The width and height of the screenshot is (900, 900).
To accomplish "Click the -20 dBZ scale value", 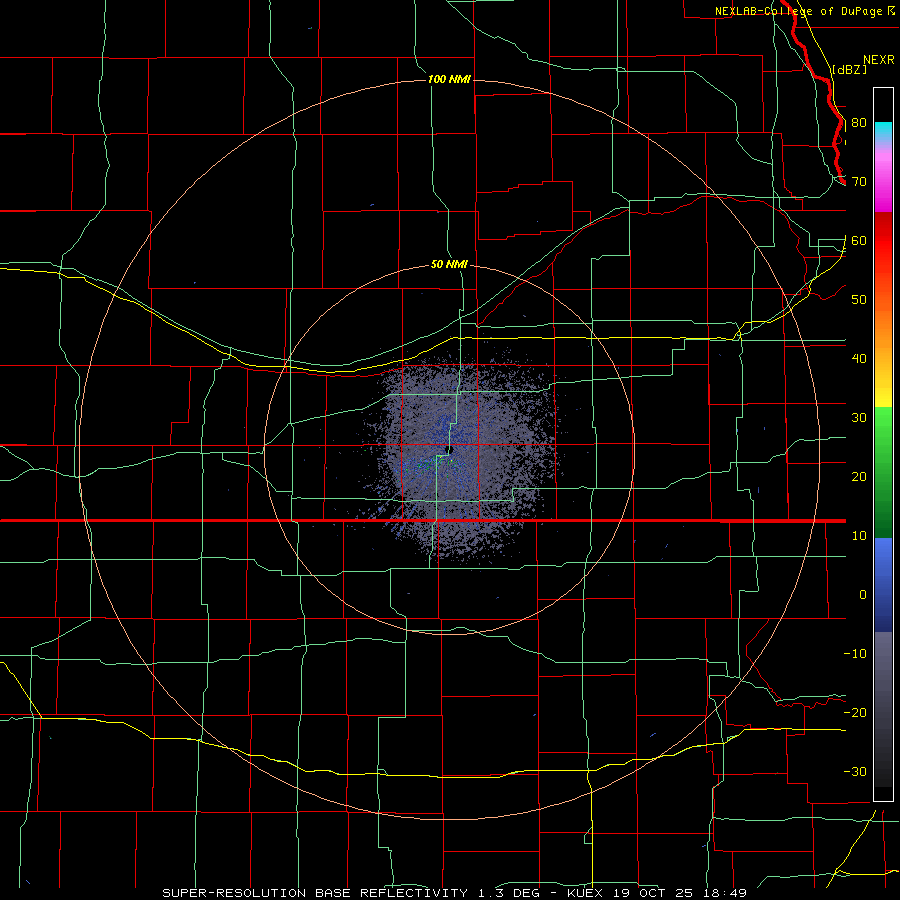I will click(855, 713).
